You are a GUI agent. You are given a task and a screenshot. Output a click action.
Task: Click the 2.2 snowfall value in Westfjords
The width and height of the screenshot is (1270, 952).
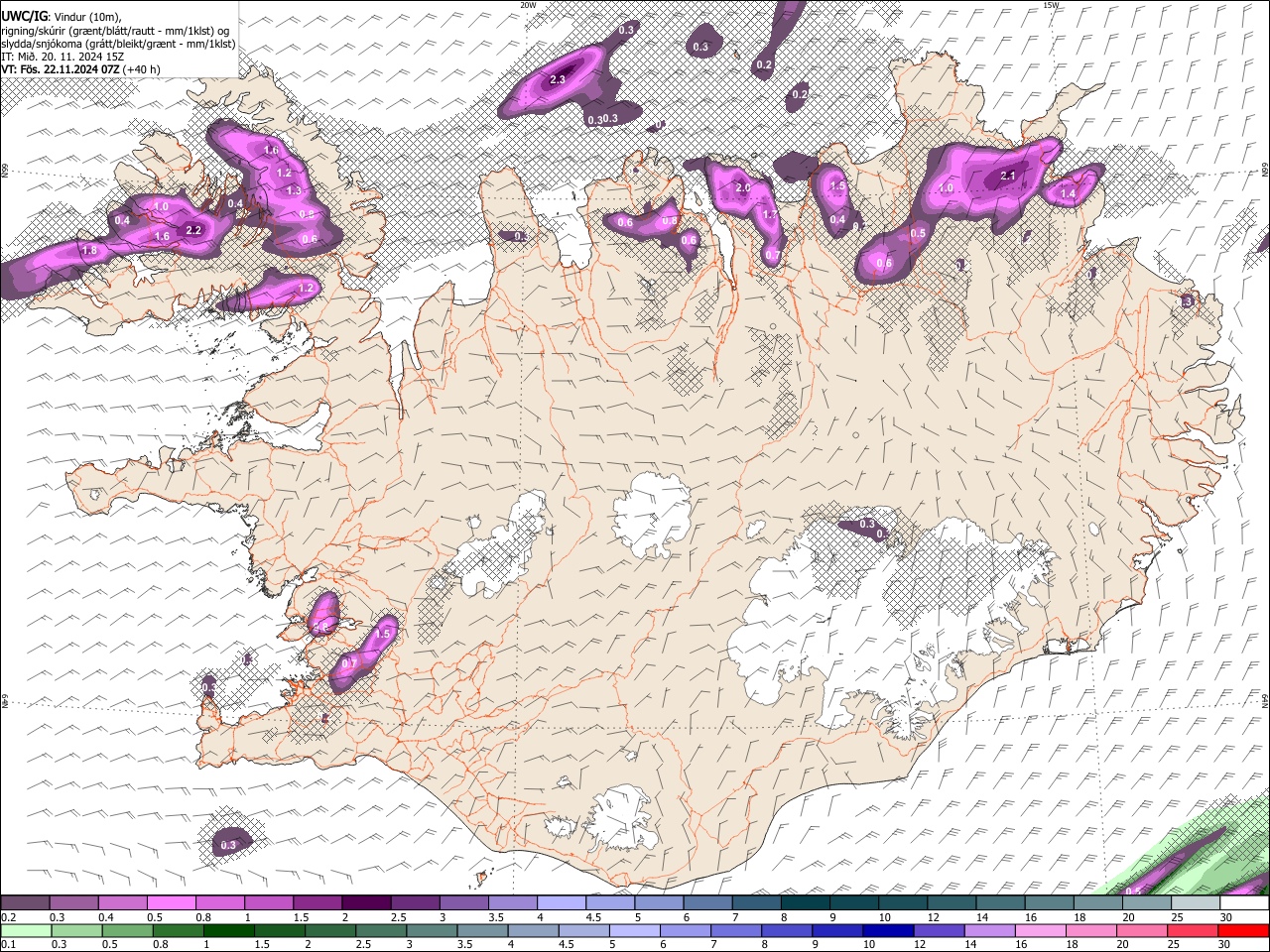point(193,230)
